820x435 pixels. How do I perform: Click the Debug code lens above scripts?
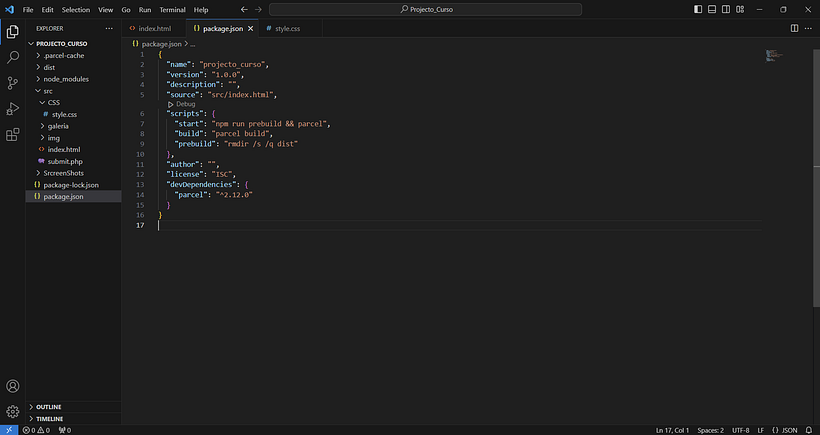click(181, 104)
